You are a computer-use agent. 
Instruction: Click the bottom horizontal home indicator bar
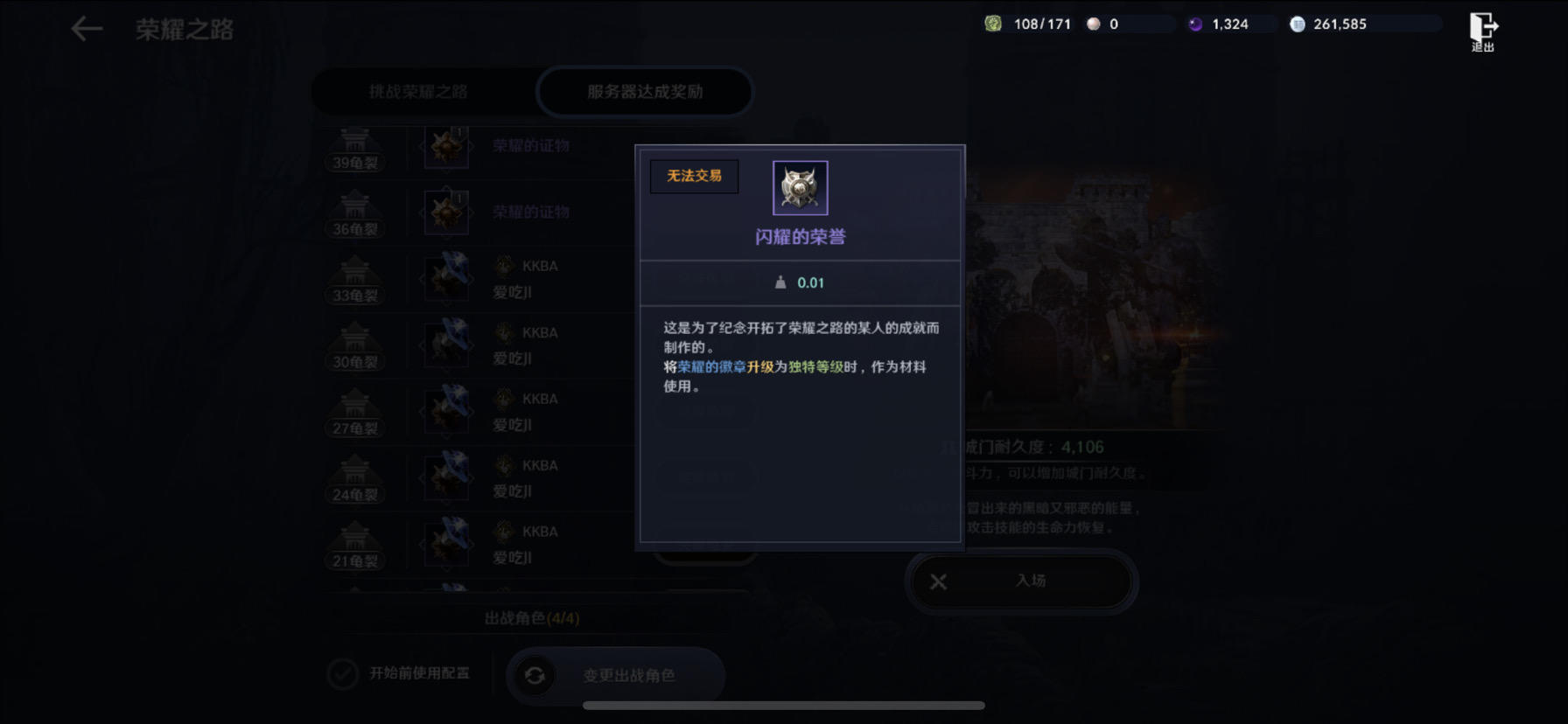click(x=784, y=706)
